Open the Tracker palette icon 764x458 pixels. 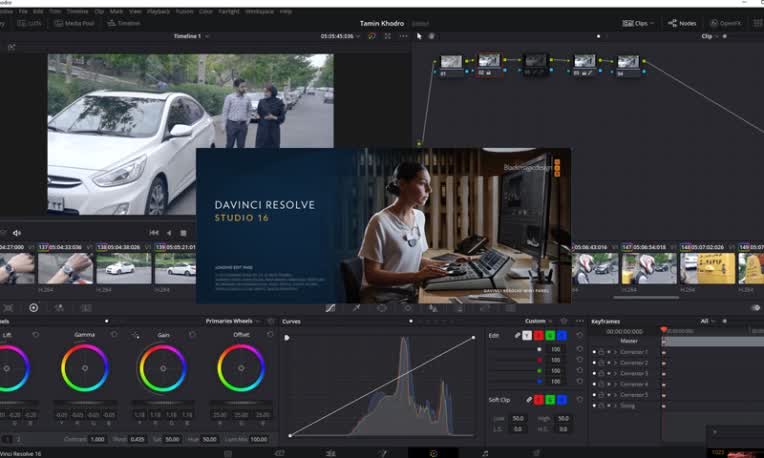(x=408, y=308)
